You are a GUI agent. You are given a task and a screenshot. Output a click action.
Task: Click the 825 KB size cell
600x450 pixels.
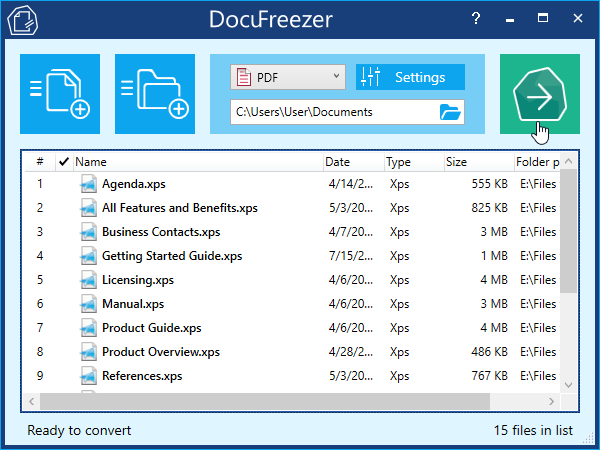click(x=489, y=208)
